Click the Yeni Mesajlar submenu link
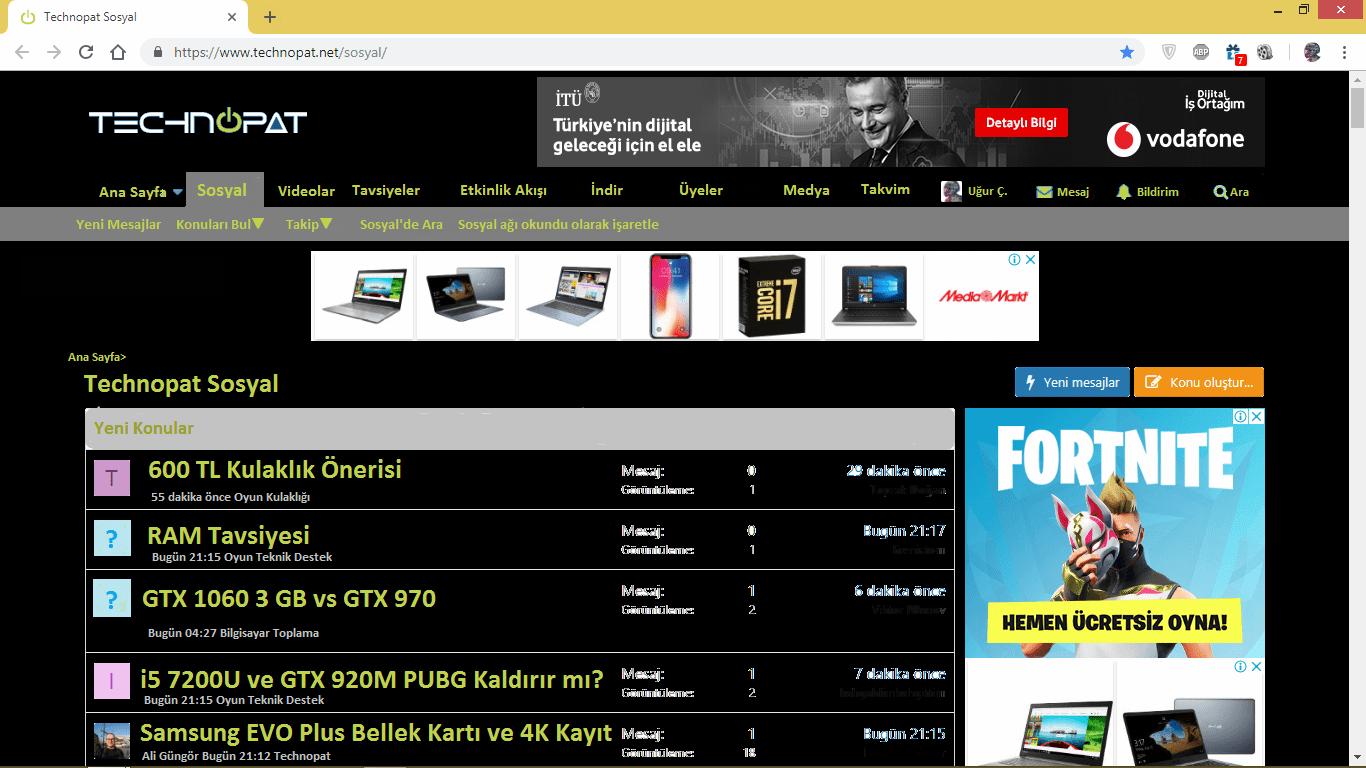The height and width of the screenshot is (768, 1366). (118, 224)
